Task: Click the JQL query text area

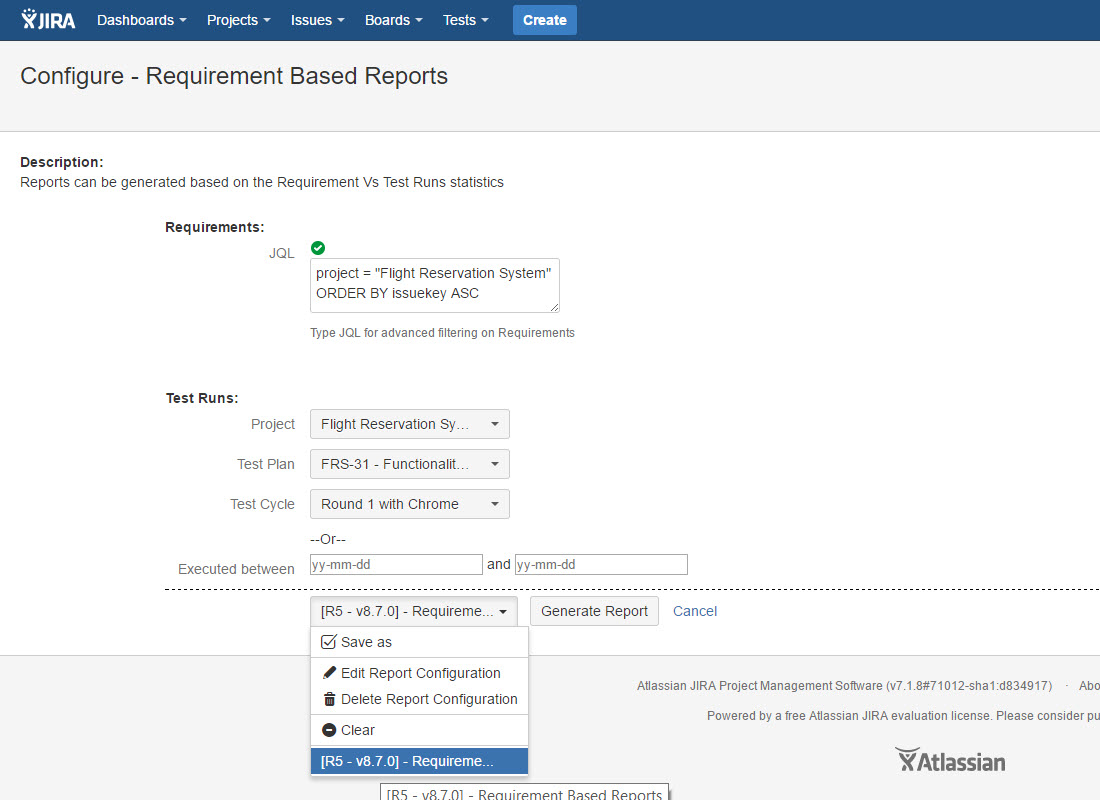Action: 434,285
